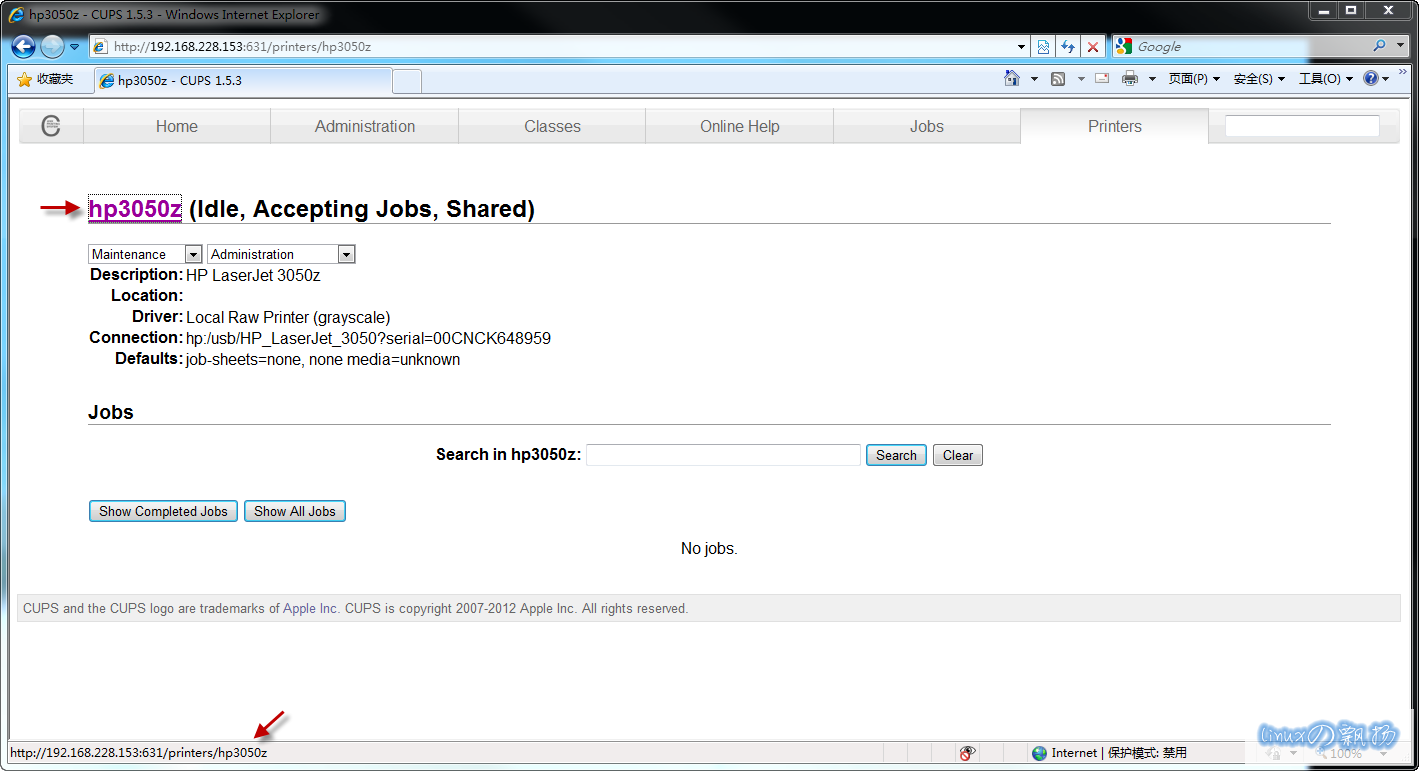Open the Favorites star button
Image resolution: width=1419 pixels, height=771 pixels.
coord(45,79)
